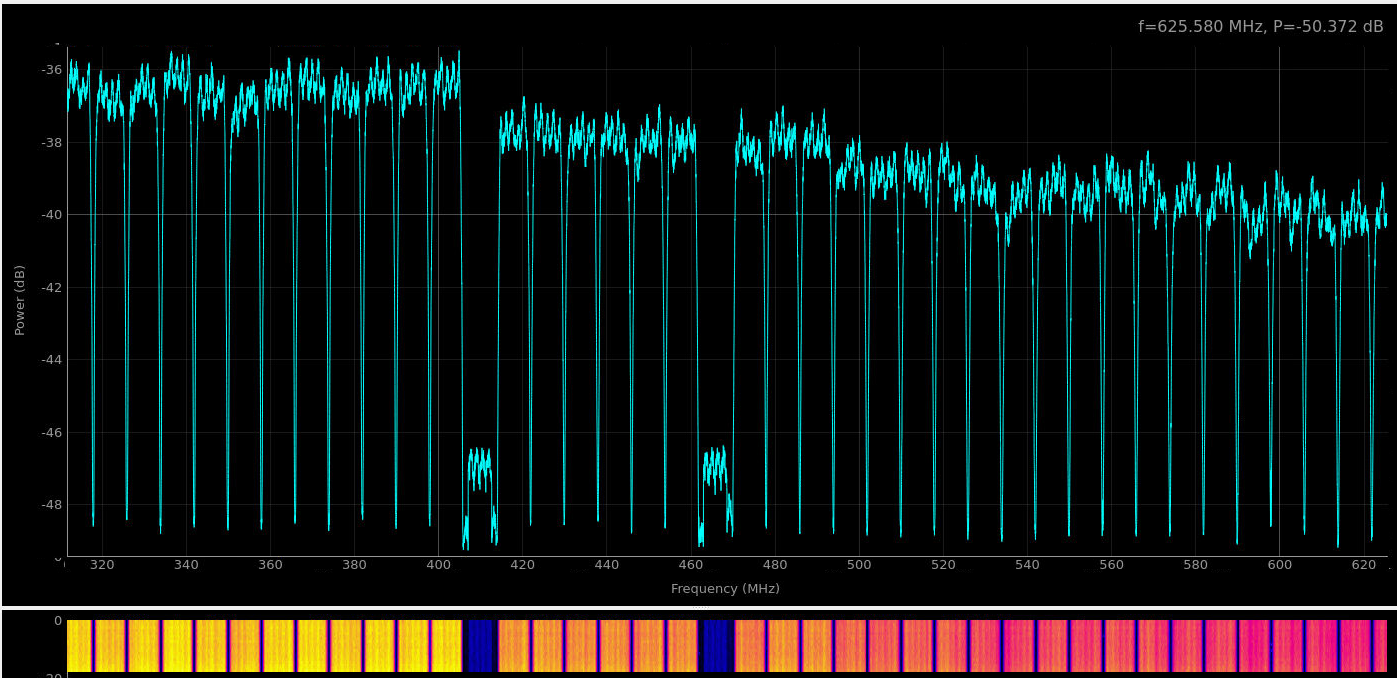
Task: Click the -40 tick on power axis
Action: [x=51, y=215]
